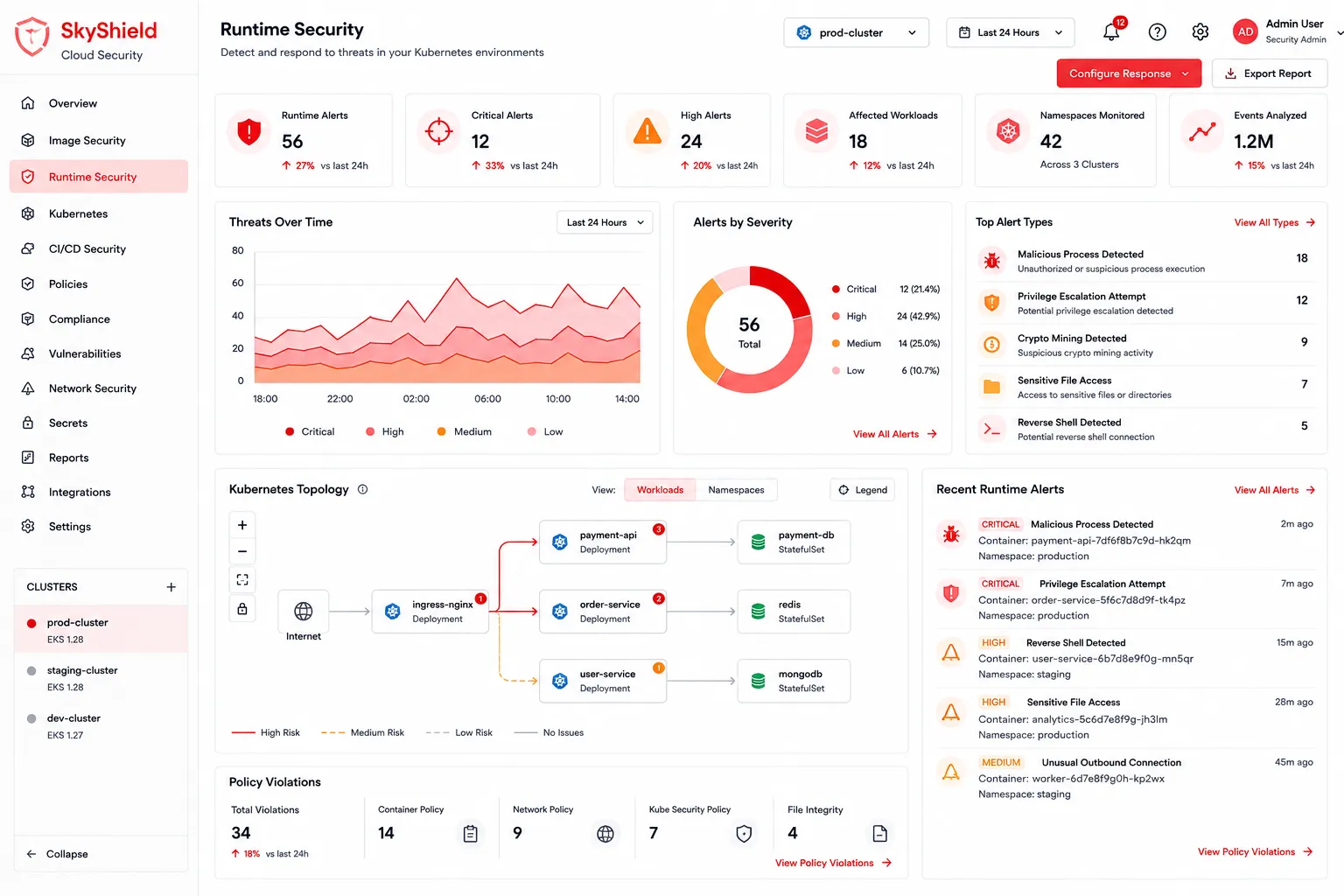
Task: Open View All Alerts in Recent Runtime Alerts
Action: pyautogui.click(x=1275, y=490)
